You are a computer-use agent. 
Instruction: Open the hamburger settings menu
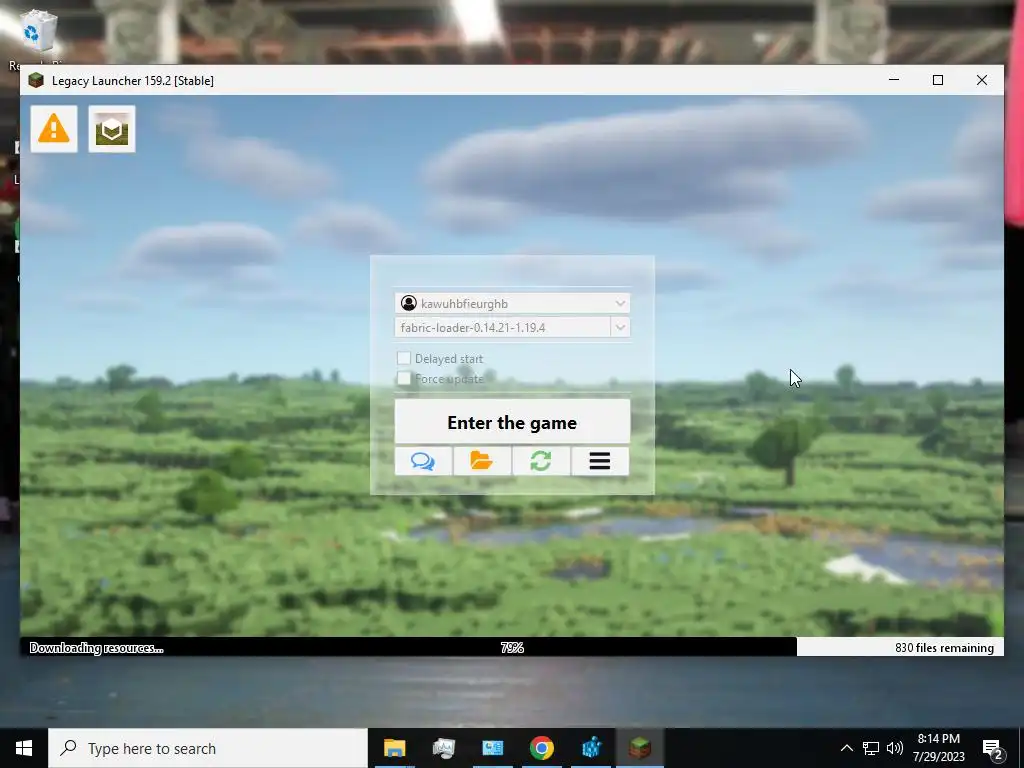coord(600,461)
